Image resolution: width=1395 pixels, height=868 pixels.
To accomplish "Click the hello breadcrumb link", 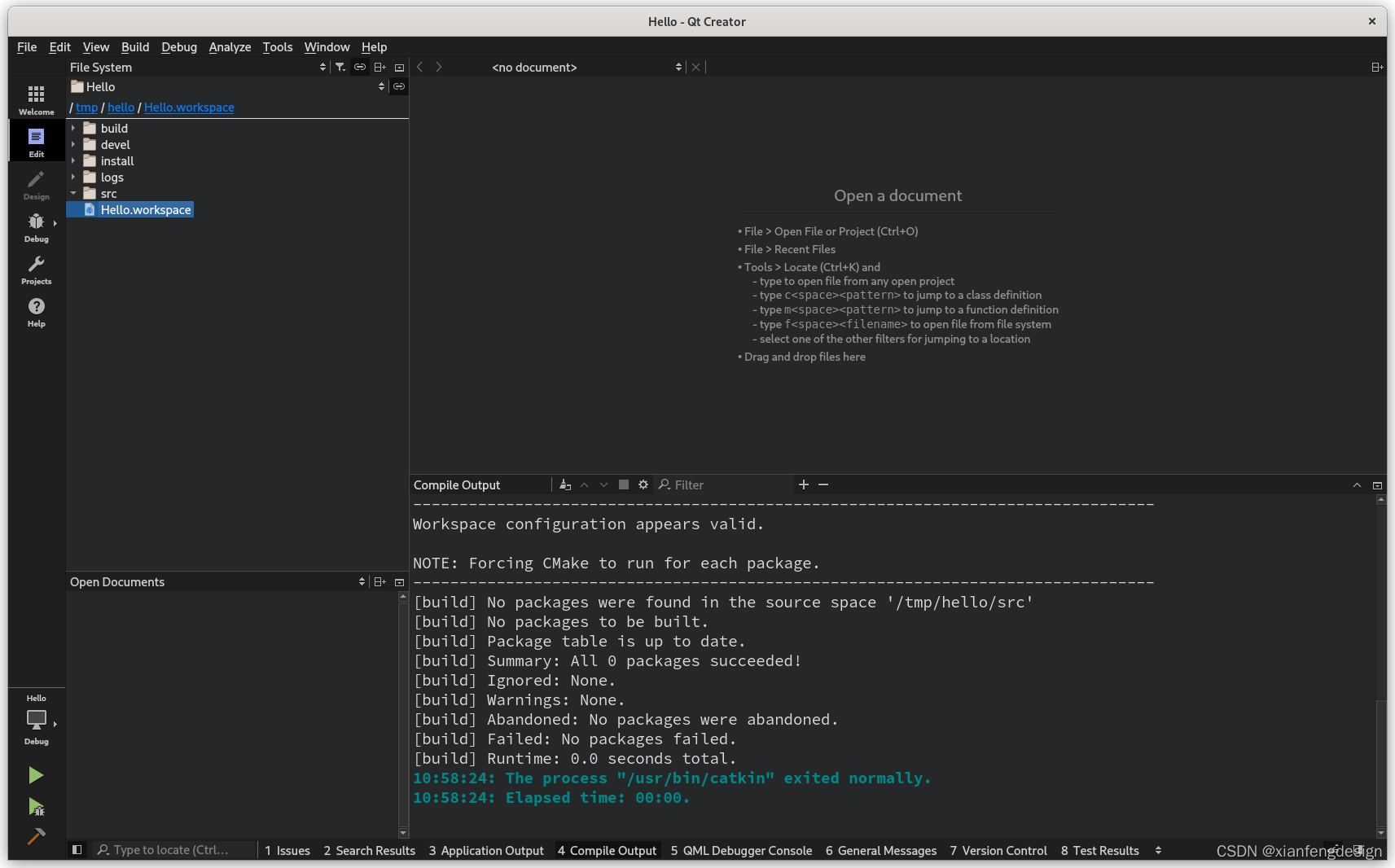I will [121, 107].
